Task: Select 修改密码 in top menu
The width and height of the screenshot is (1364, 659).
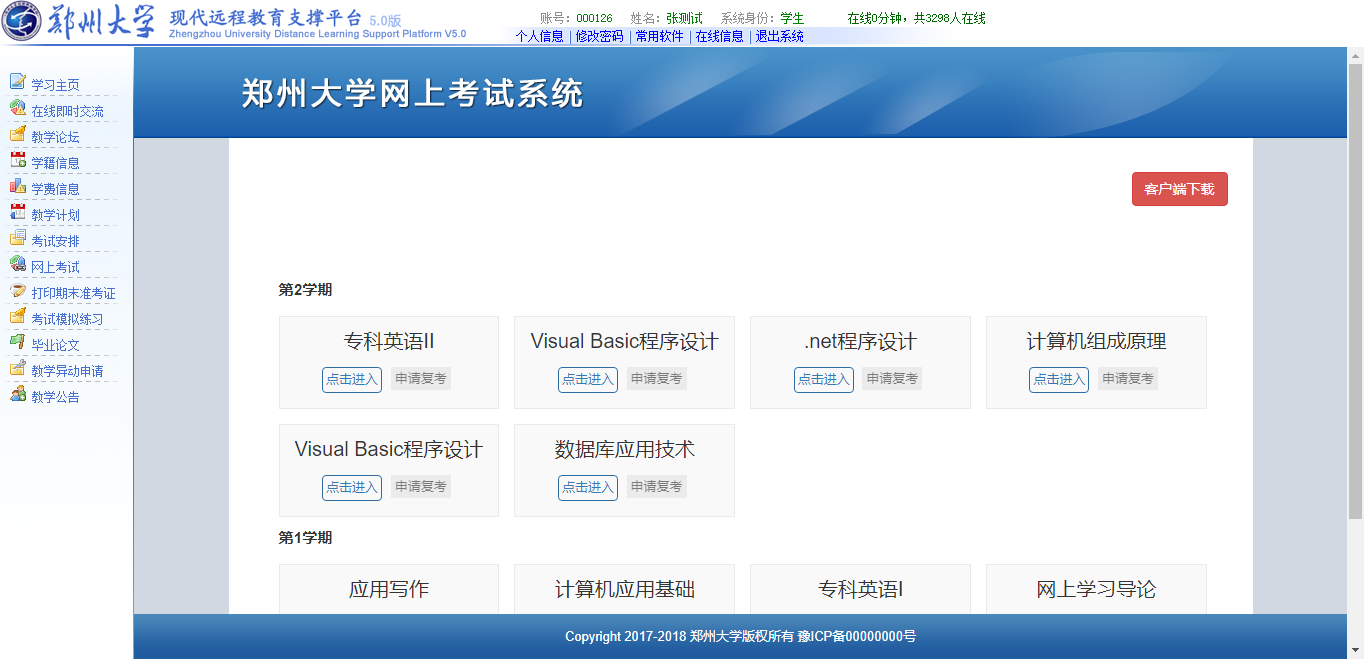Action: point(599,36)
